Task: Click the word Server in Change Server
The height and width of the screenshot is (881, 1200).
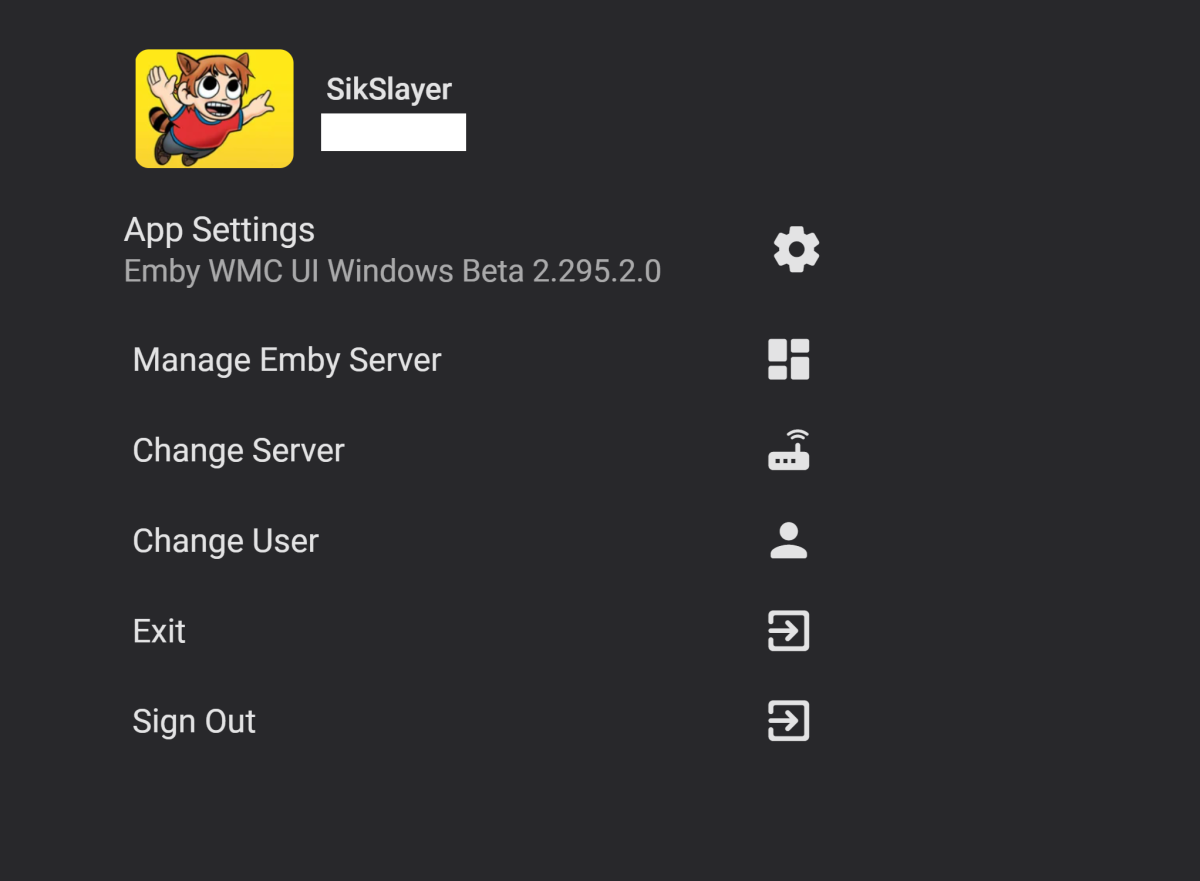Action: coord(298,450)
